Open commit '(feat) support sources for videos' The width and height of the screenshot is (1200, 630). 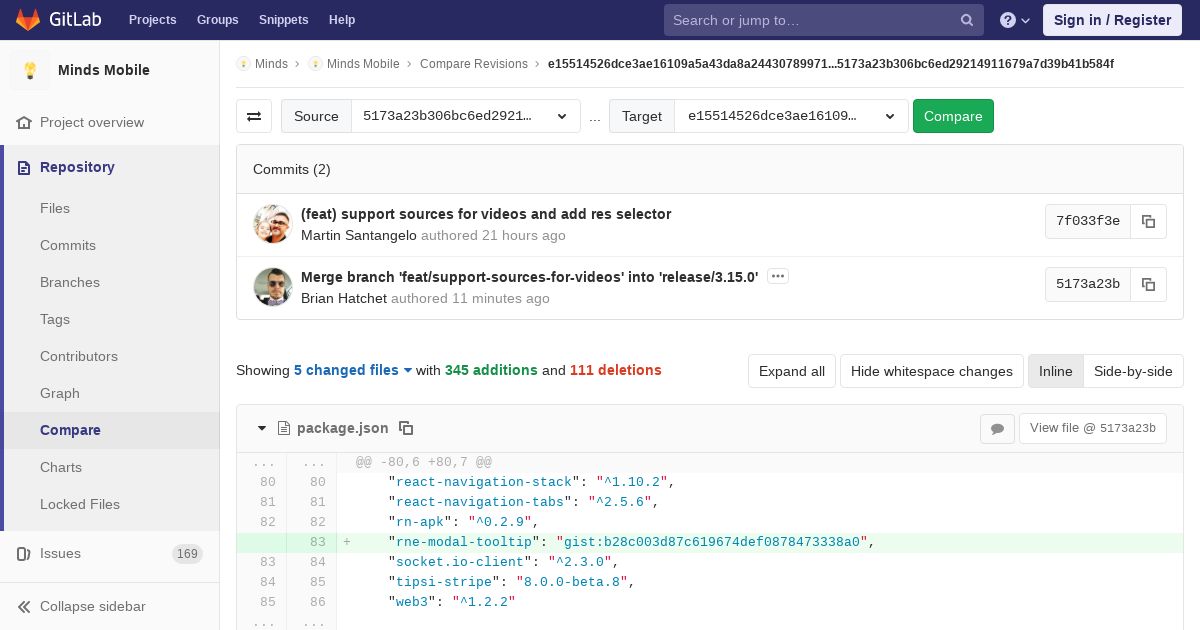coord(486,214)
